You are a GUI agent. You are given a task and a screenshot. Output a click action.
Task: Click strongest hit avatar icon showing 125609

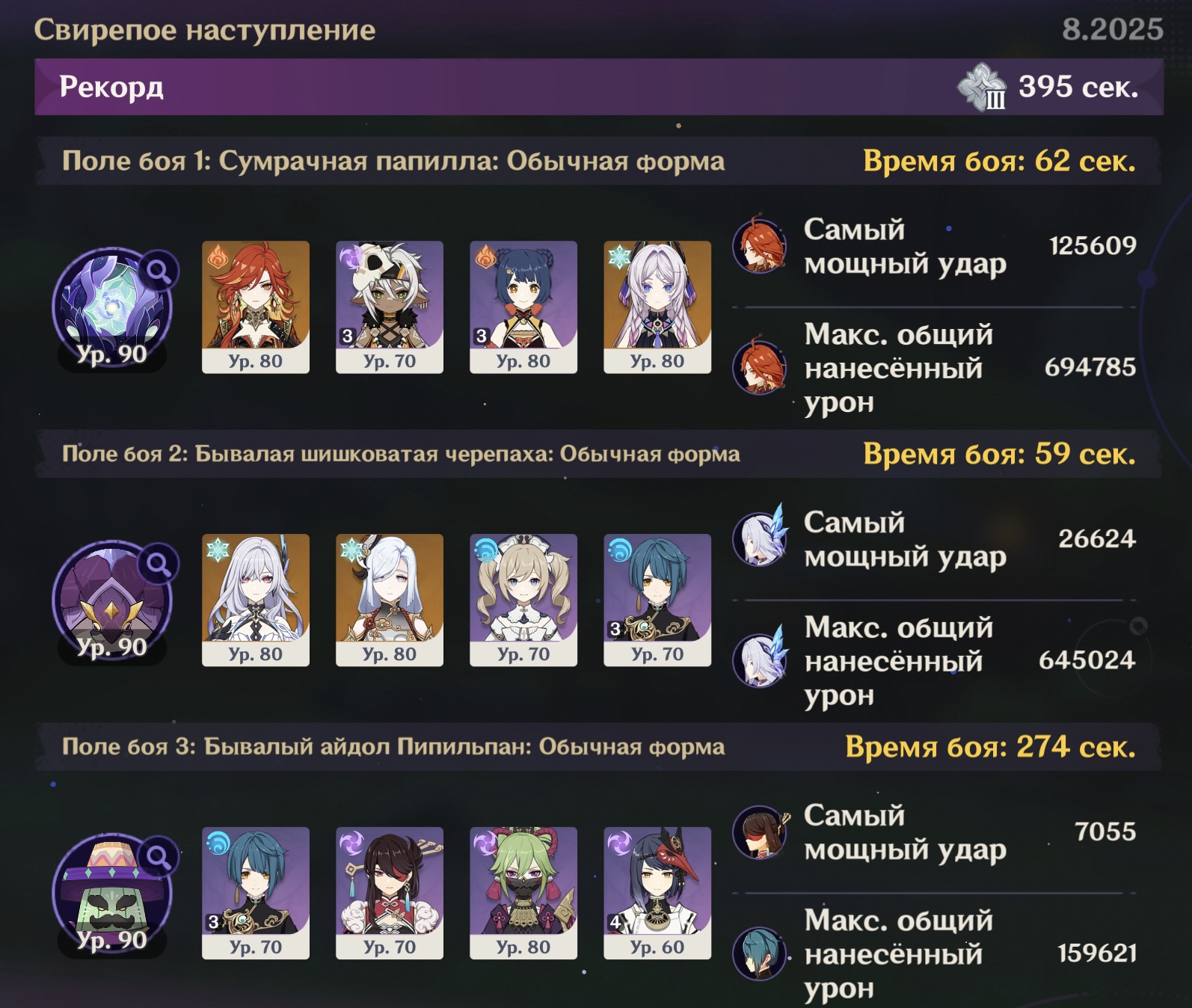pos(759,244)
